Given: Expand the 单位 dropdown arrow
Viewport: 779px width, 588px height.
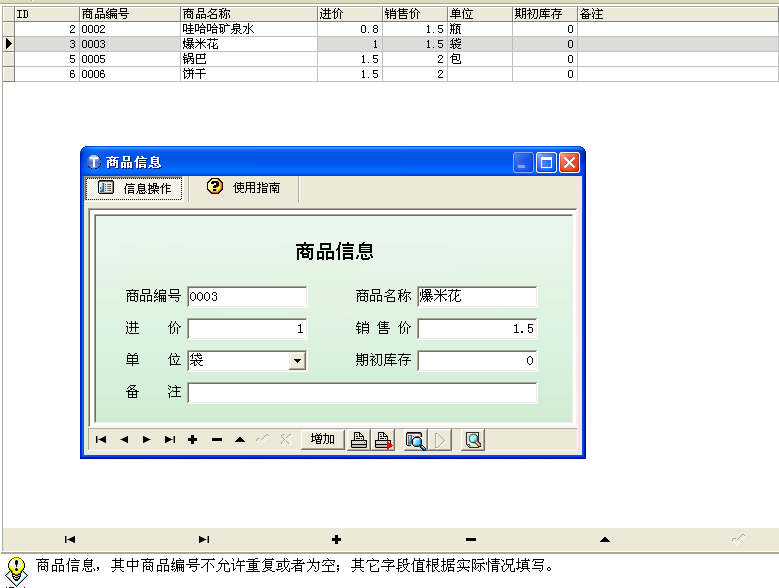Looking at the screenshot, I should [x=297, y=361].
